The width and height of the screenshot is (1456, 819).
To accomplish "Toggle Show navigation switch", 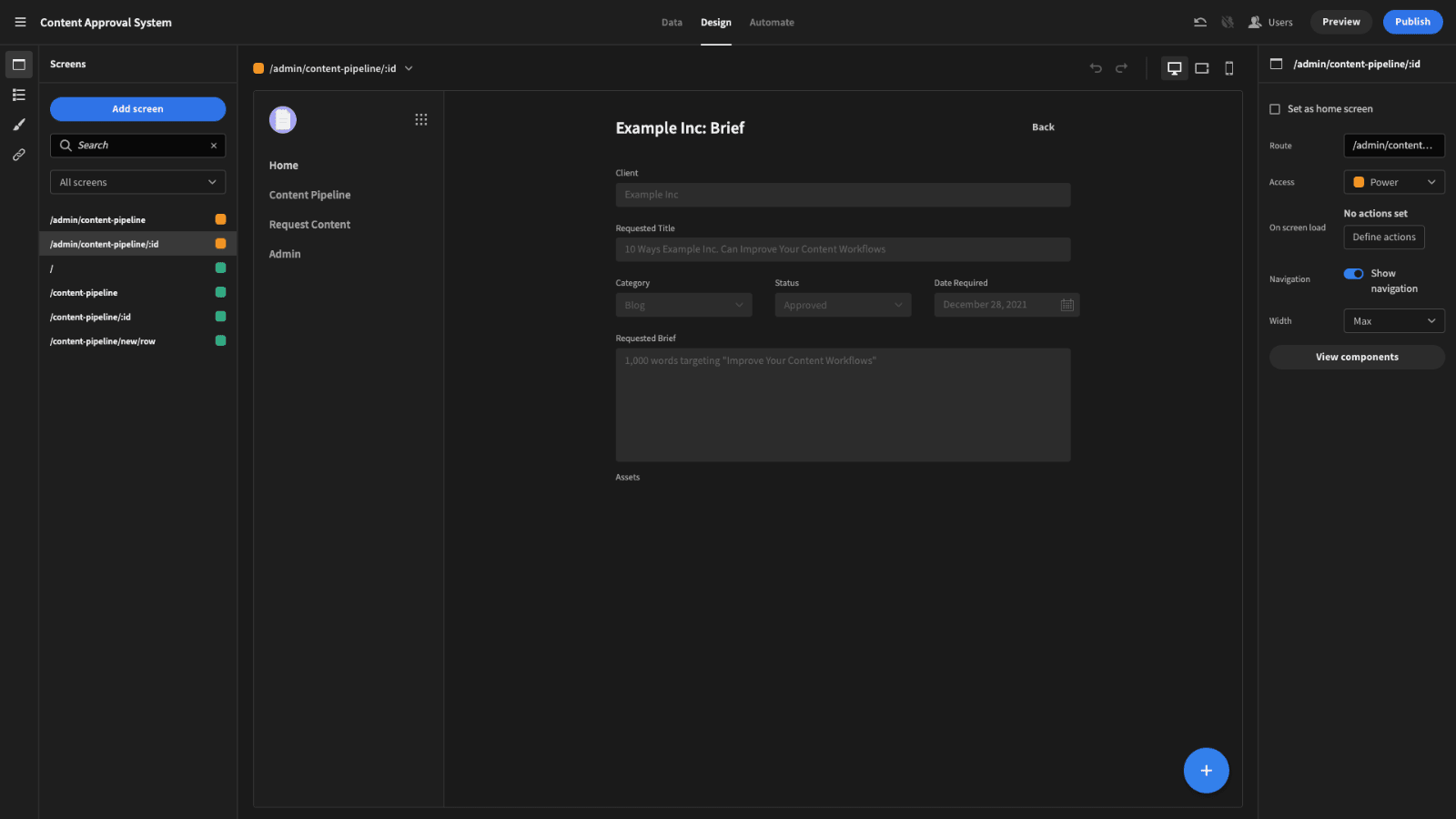I will (1354, 274).
